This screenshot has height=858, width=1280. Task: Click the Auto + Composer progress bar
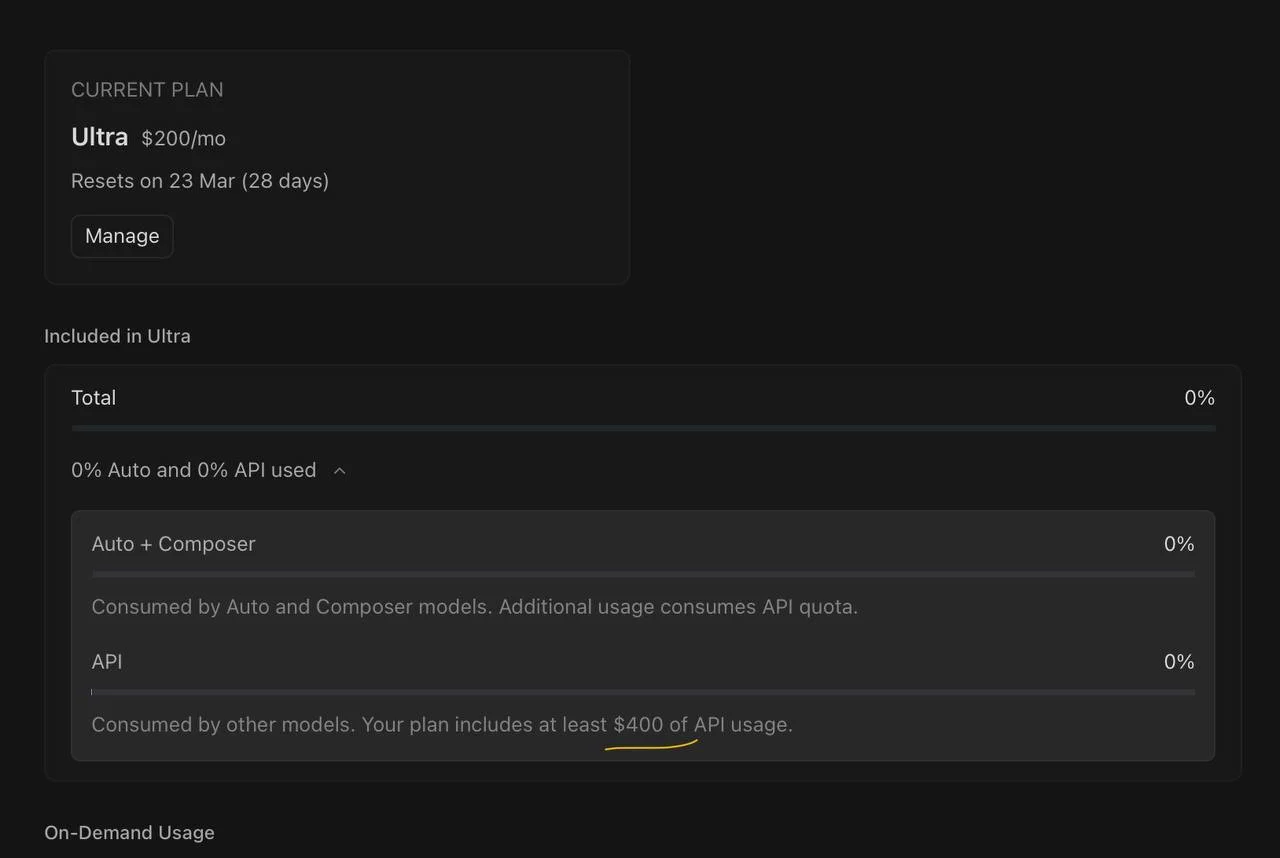point(643,574)
